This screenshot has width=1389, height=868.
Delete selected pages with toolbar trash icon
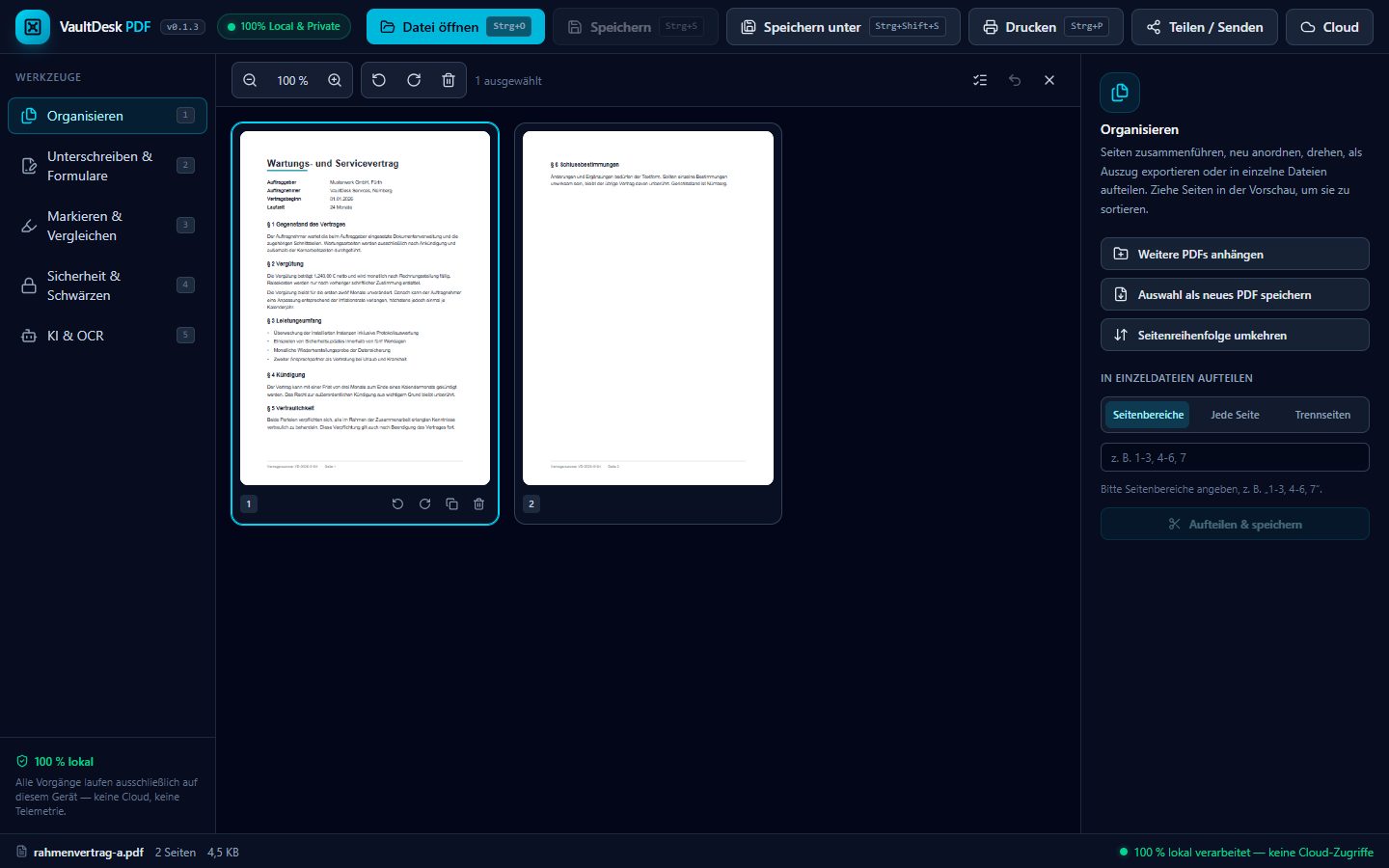click(449, 80)
